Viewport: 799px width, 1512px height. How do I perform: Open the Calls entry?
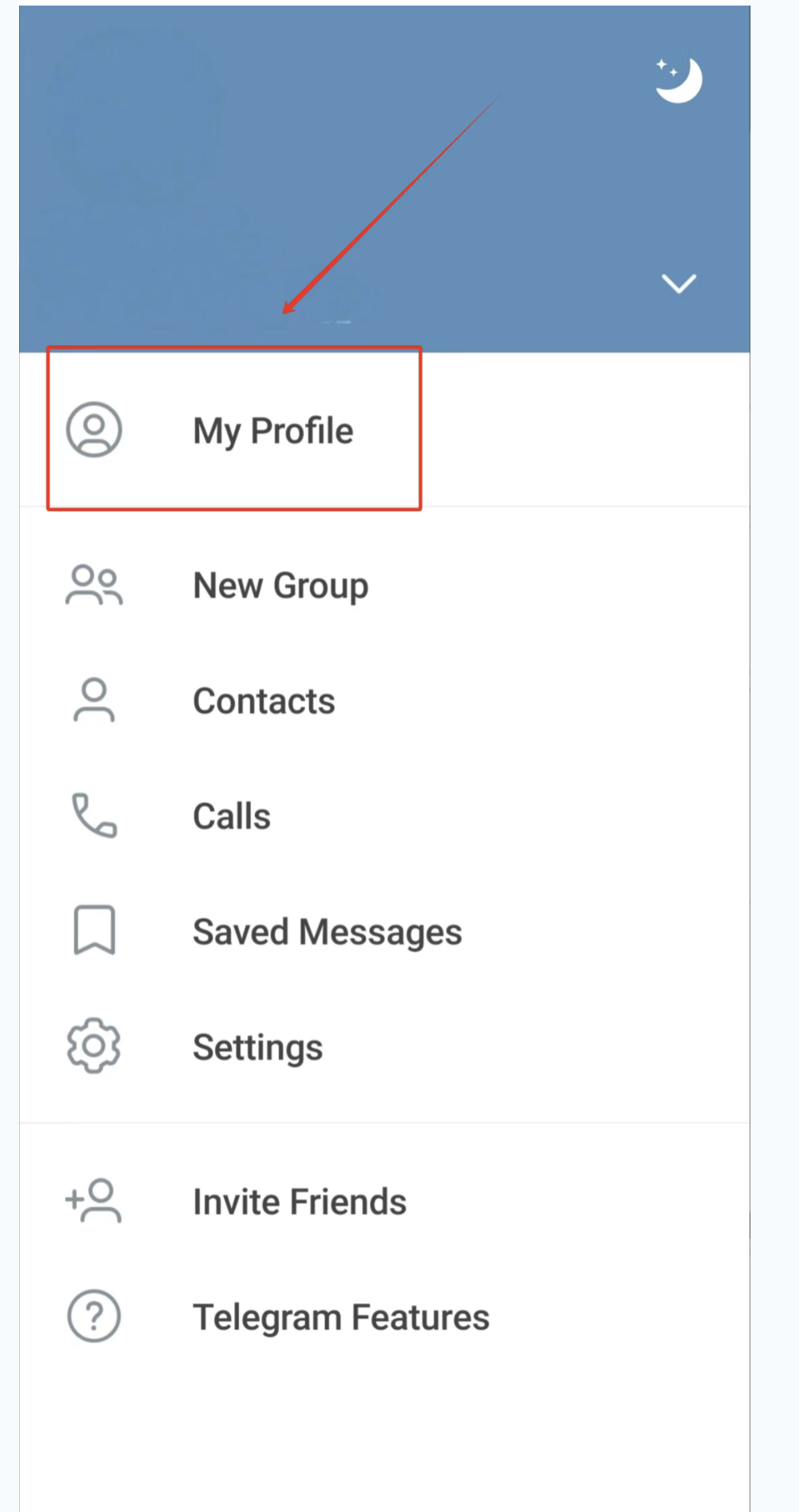tap(232, 817)
